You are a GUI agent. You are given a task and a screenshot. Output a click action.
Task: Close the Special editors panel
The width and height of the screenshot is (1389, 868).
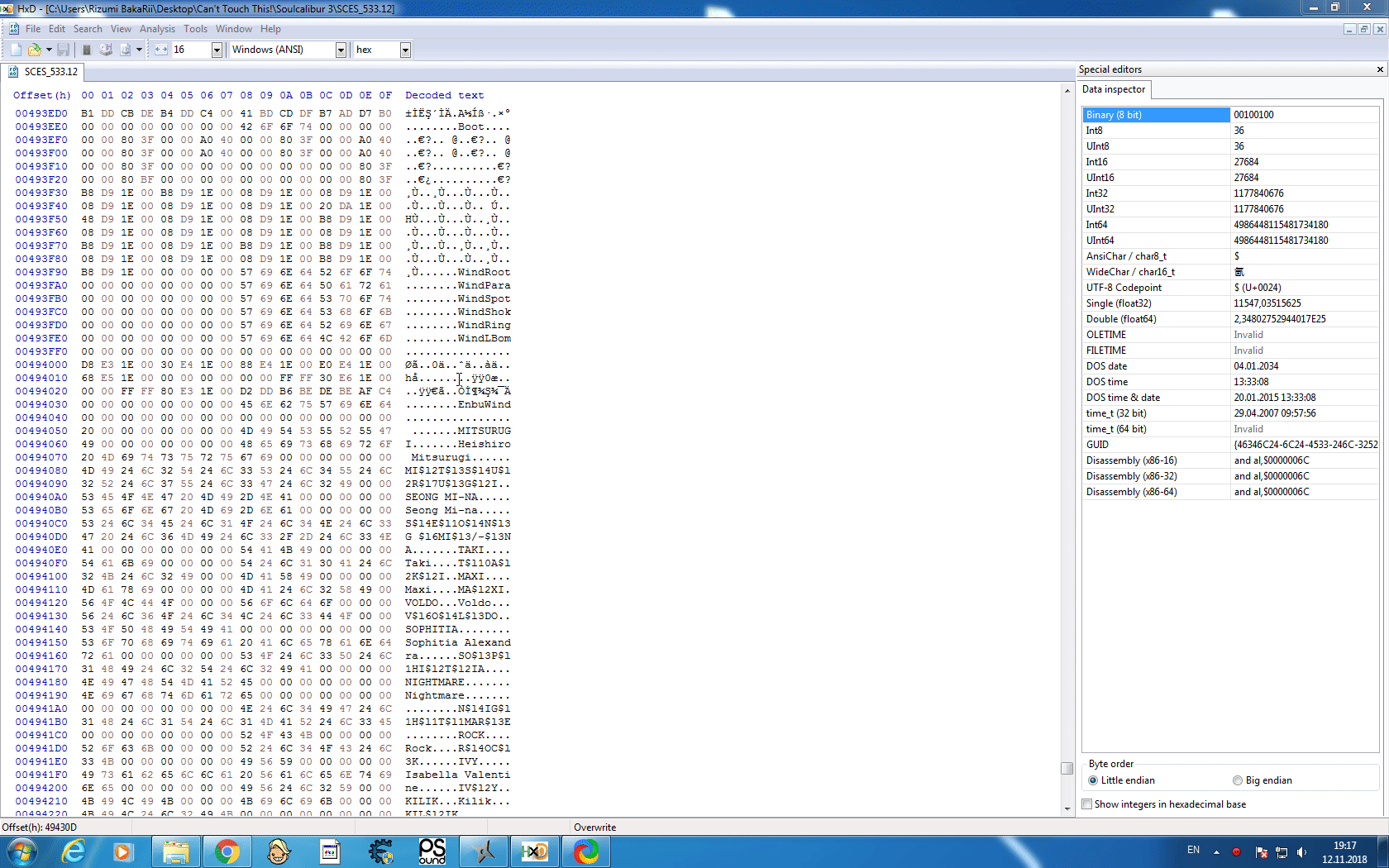1380,69
